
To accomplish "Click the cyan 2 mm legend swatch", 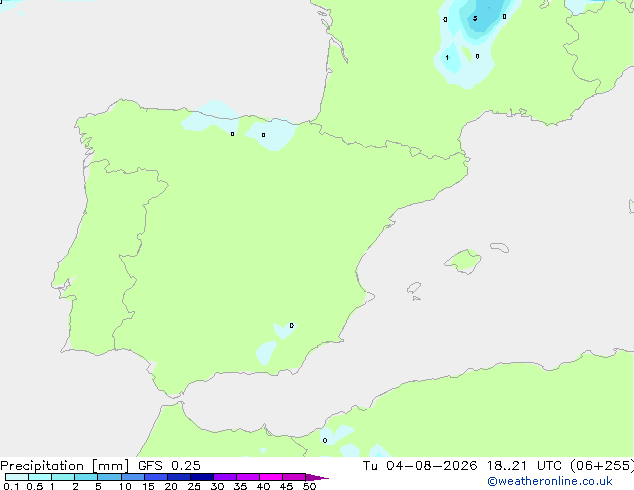I will (x=86, y=477).
